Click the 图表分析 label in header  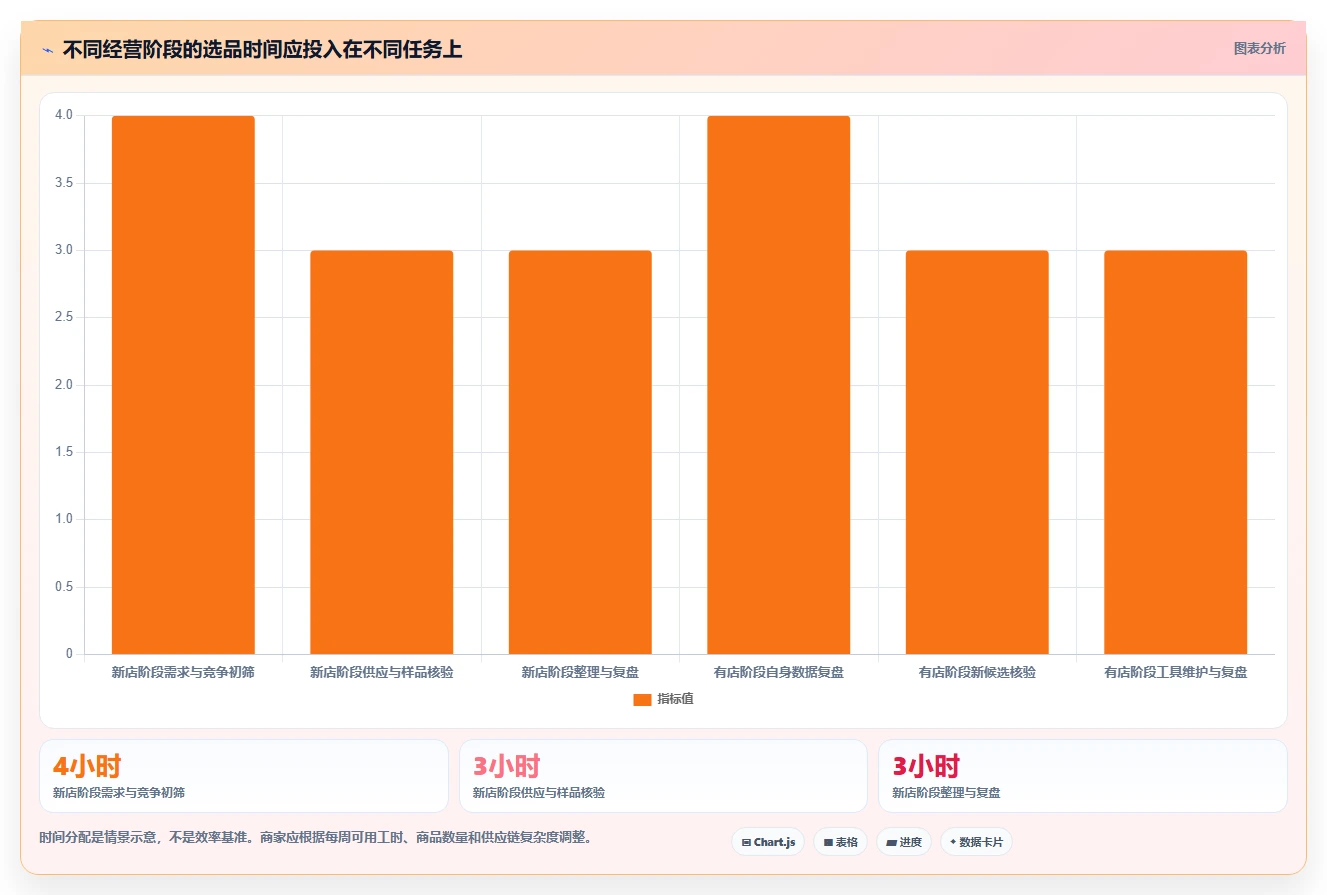click(1259, 48)
